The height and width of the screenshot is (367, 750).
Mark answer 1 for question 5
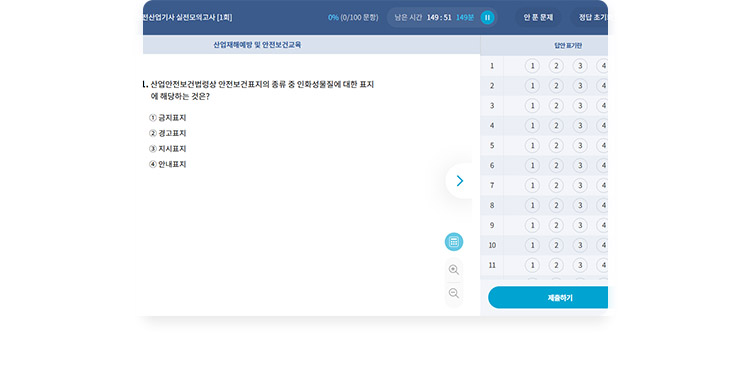[532, 145]
